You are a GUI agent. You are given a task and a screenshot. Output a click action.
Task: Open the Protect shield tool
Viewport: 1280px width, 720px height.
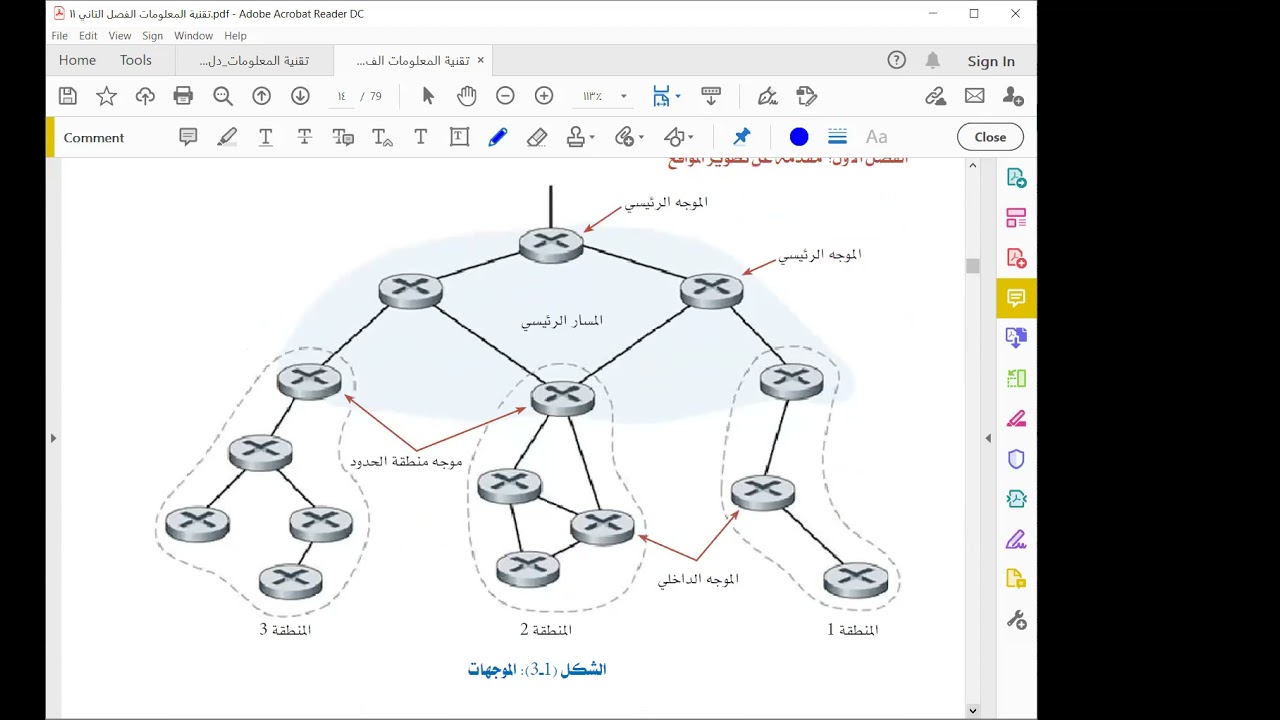[1016, 459]
